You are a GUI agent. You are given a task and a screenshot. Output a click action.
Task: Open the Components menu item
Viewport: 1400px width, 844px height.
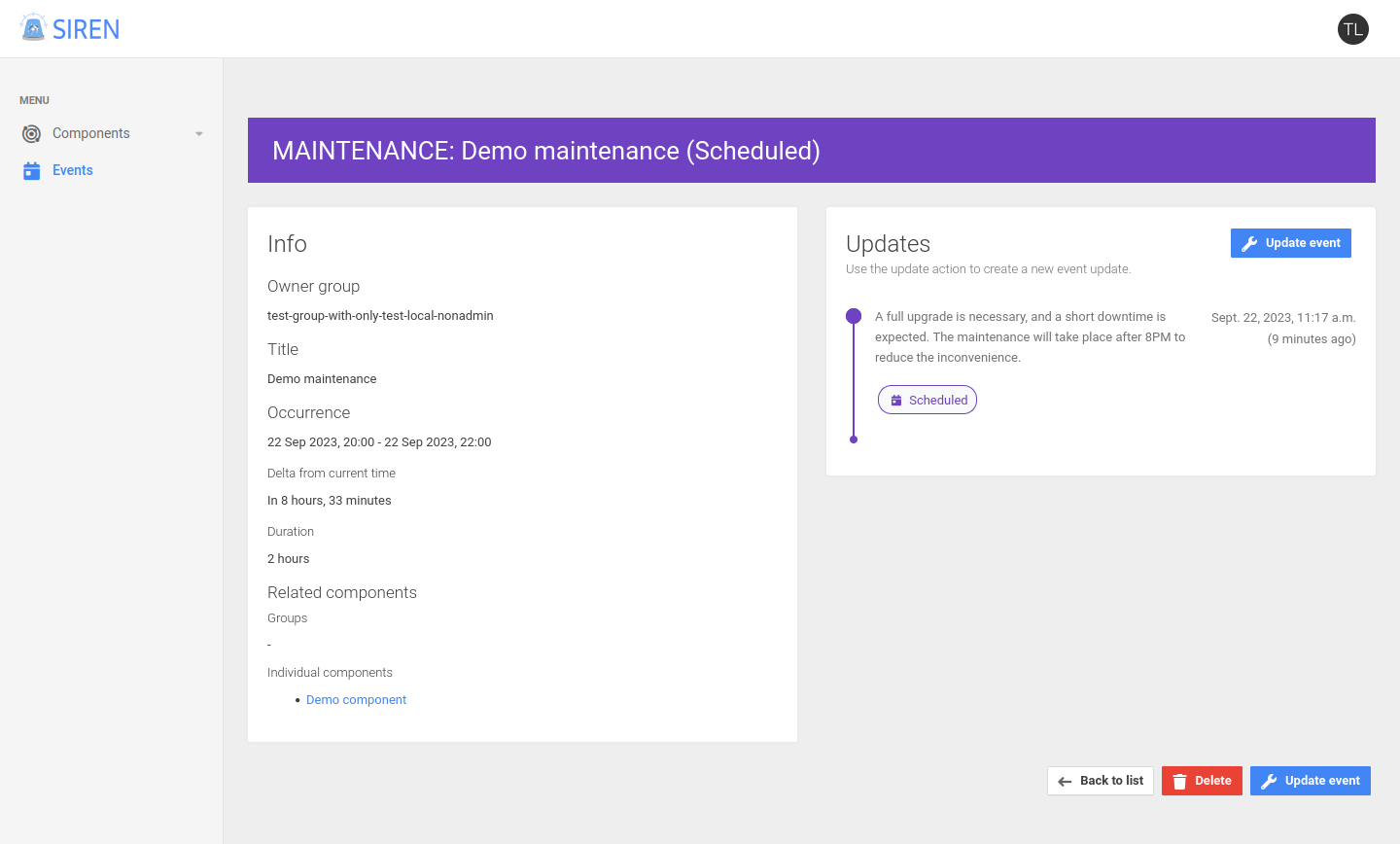(91, 133)
